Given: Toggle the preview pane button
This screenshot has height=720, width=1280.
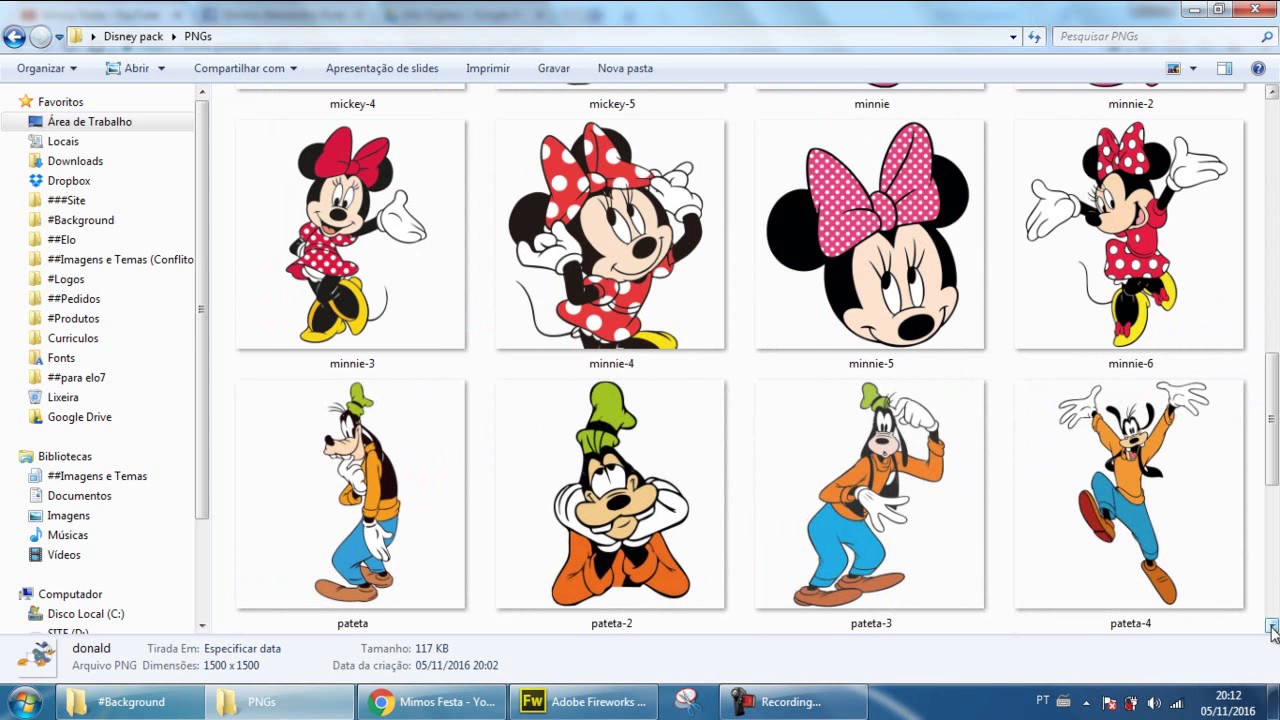Looking at the screenshot, I should [x=1224, y=68].
